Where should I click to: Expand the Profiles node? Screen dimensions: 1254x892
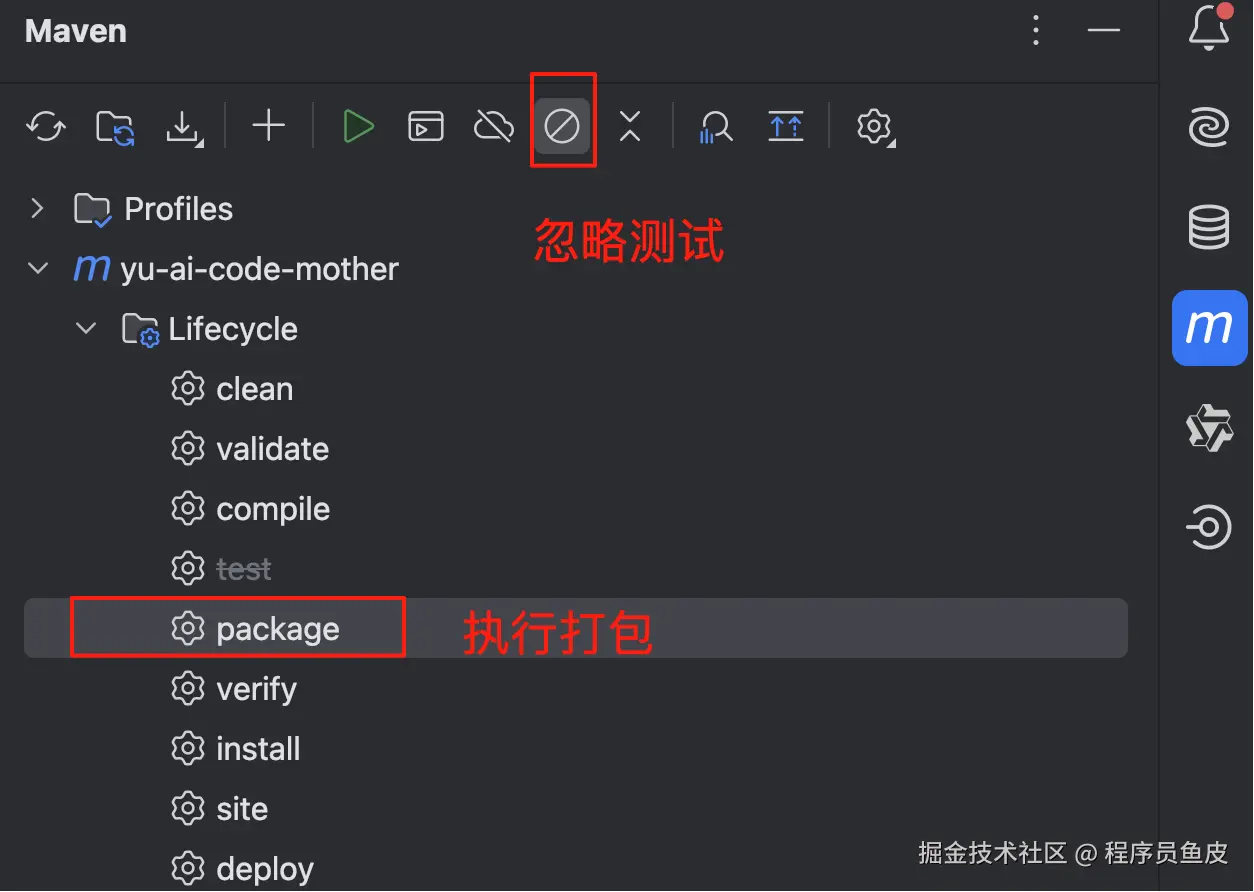[x=38, y=208]
